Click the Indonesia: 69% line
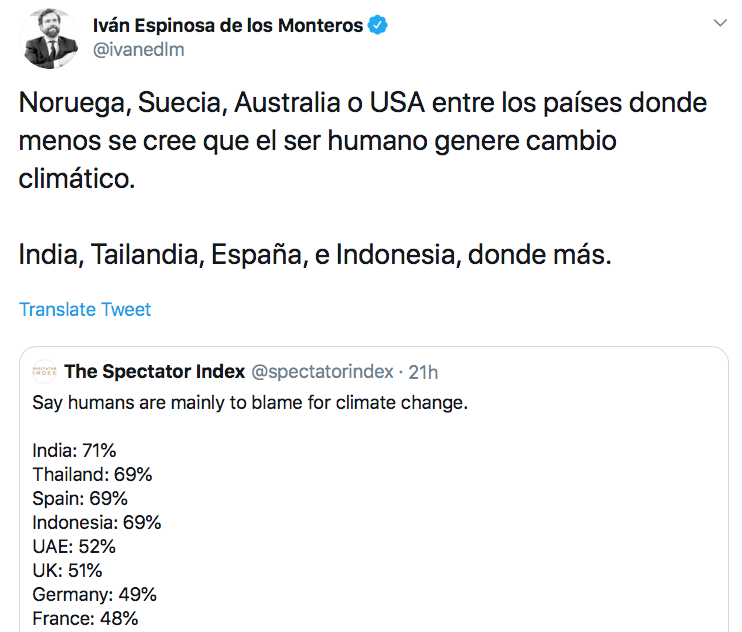 point(97,523)
